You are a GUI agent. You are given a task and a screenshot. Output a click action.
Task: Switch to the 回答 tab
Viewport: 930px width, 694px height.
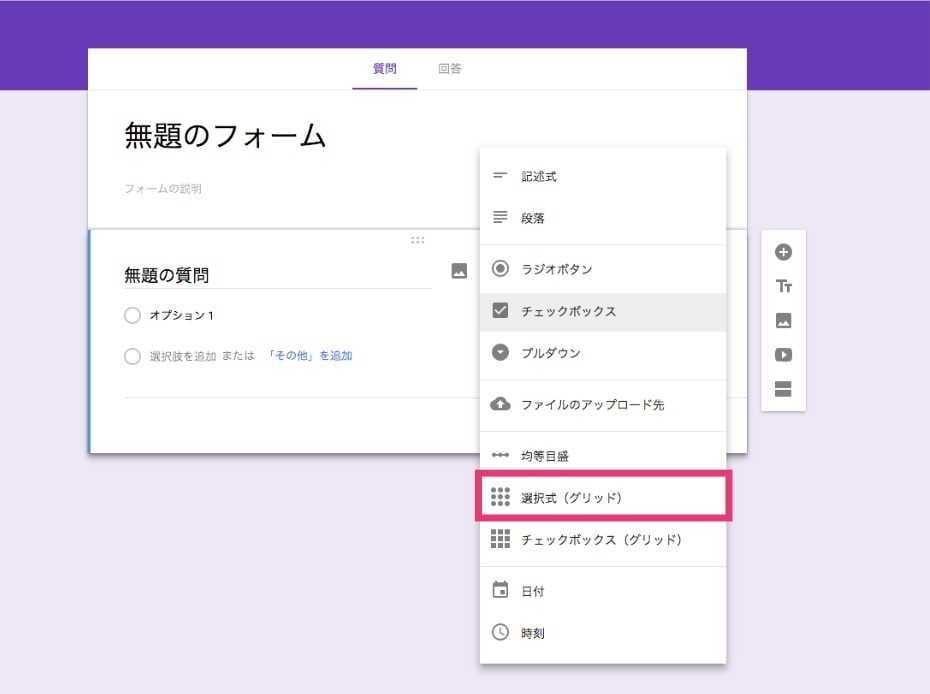[448, 69]
